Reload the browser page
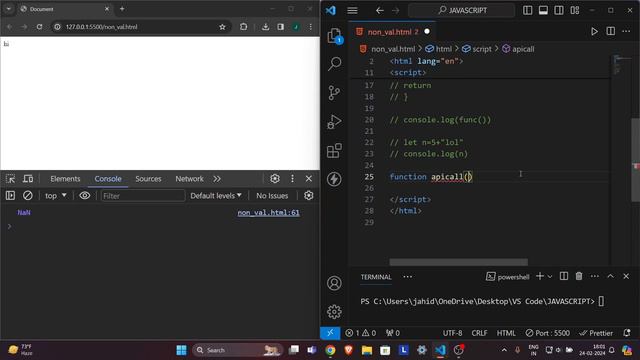The width and height of the screenshot is (640, 360). tap(39, 27)
